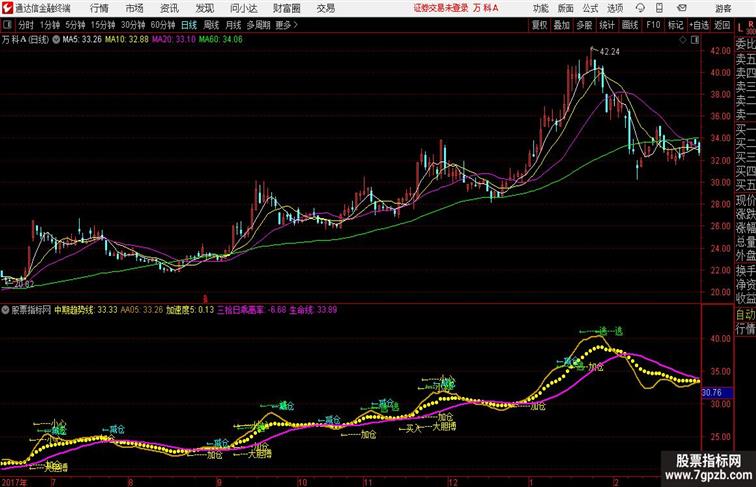
Task: Expand 更多 period options
Action: click(x=286, y=25)
